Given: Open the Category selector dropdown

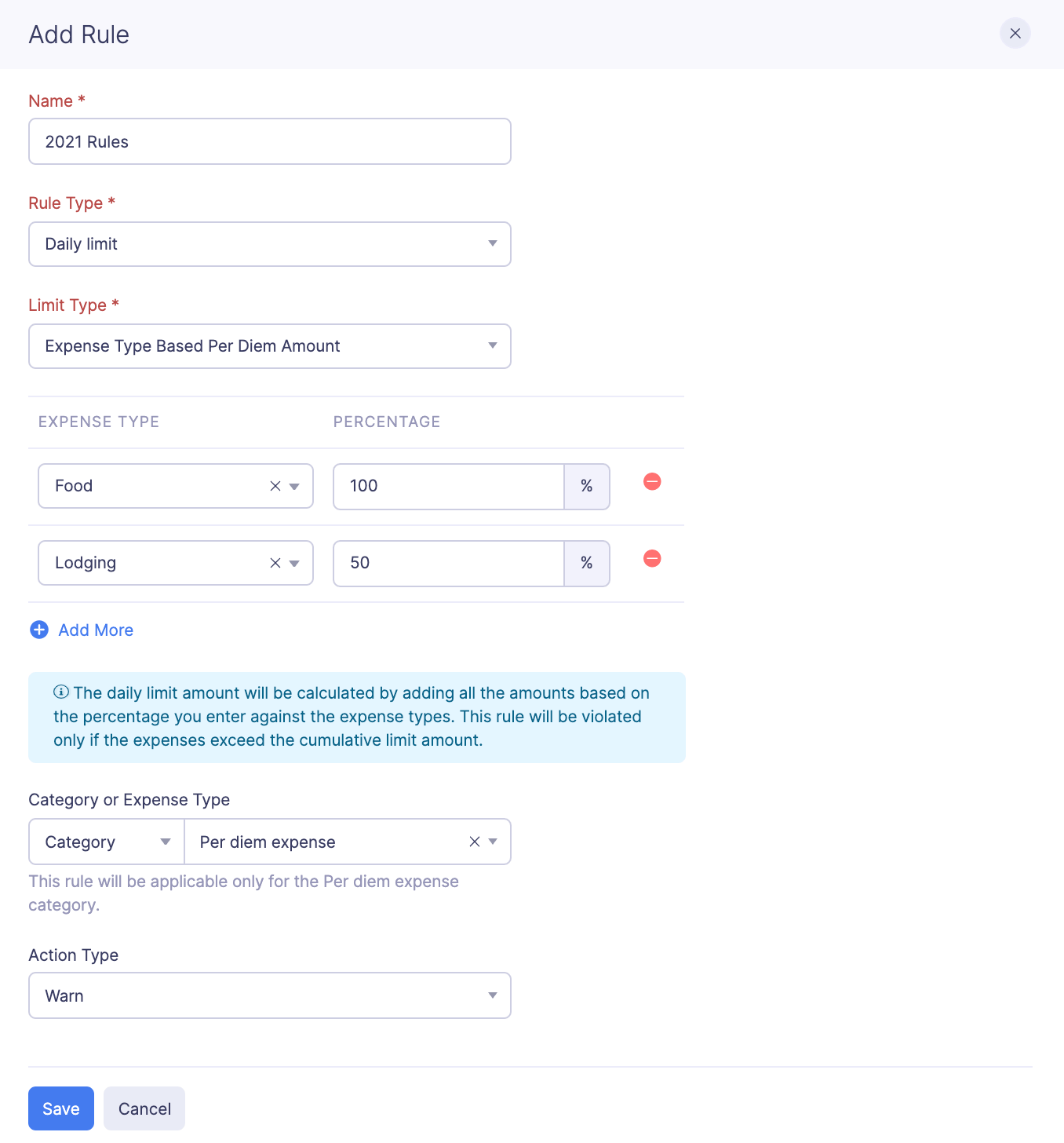Looking at the screenshot, I should coord(107,842).
